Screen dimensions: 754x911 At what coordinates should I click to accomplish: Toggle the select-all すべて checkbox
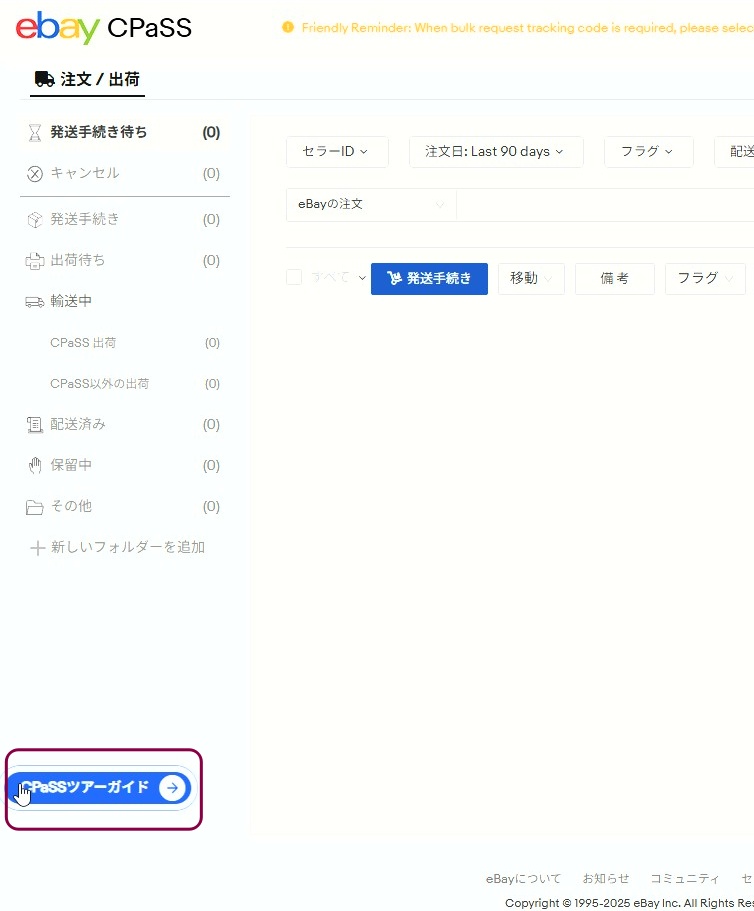coord(294,278)
